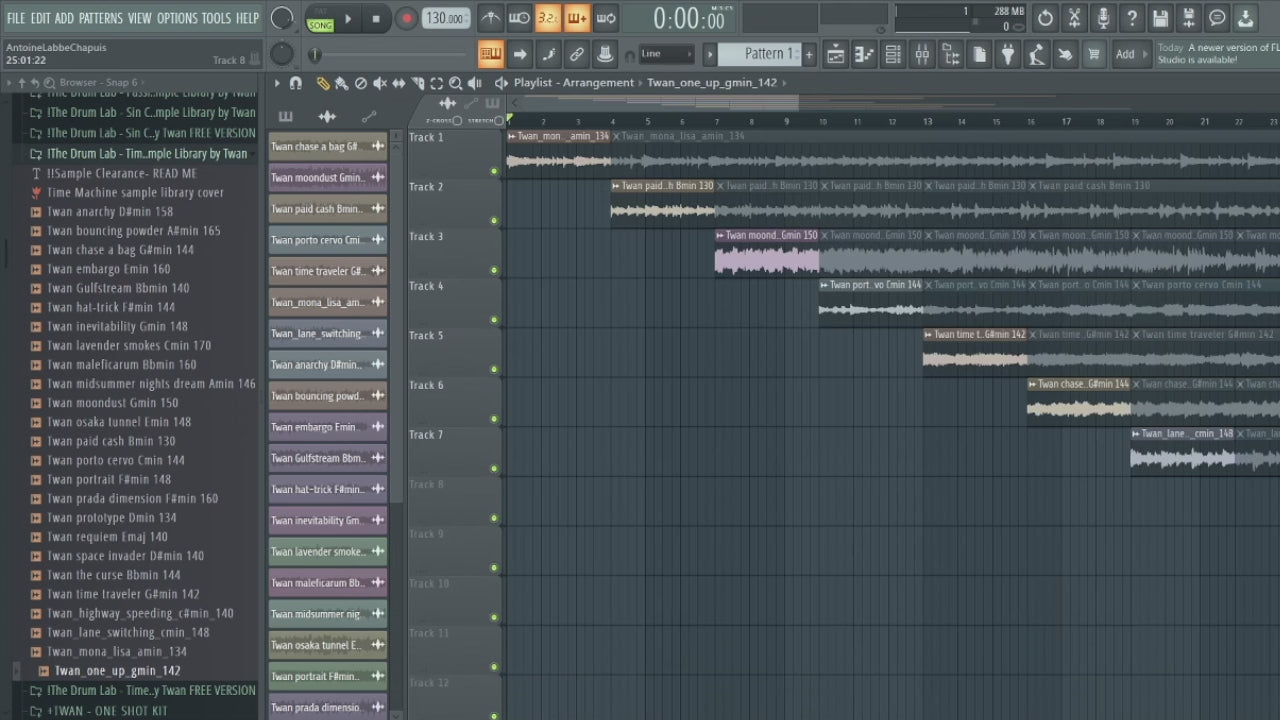Open the Line snap dropdown
Image resolution: width=1280 pixels, height=720 pixels.
point(667,54)
